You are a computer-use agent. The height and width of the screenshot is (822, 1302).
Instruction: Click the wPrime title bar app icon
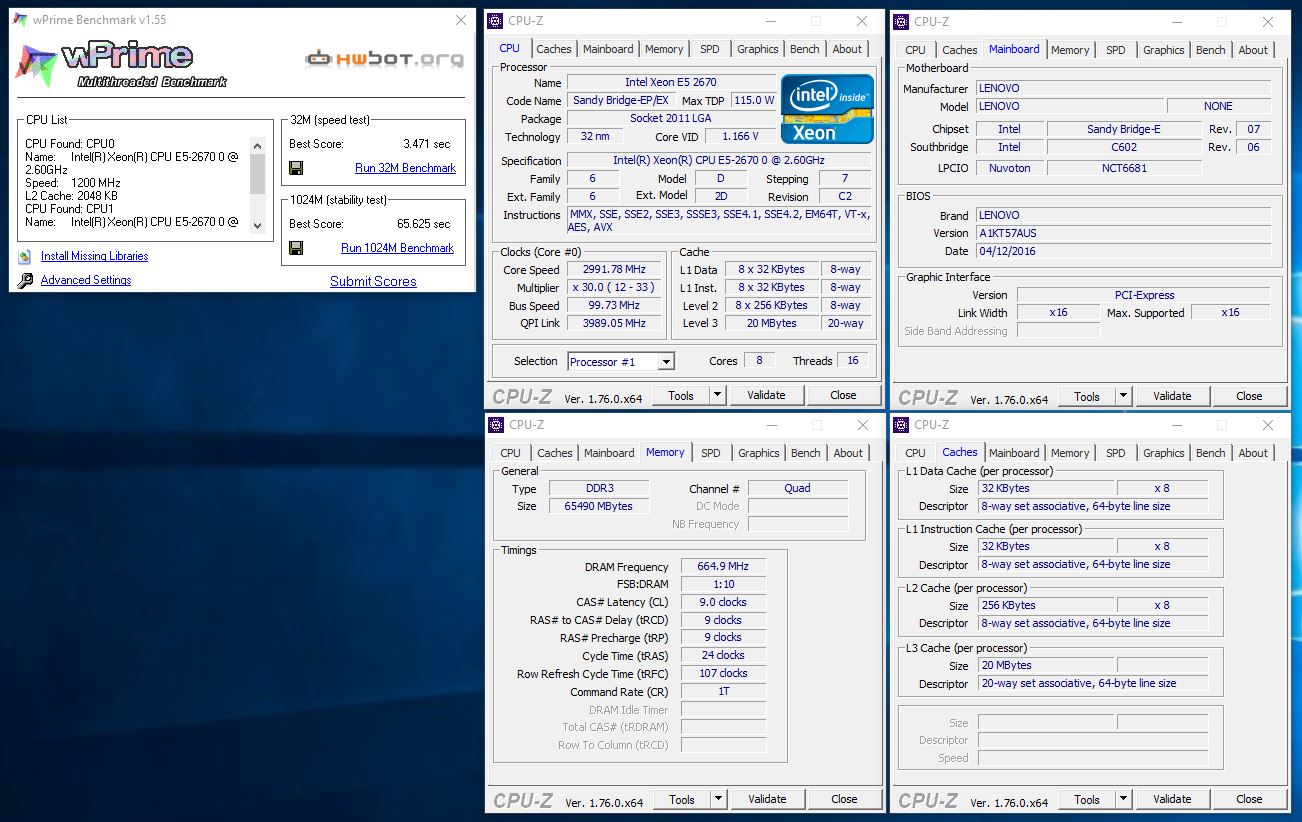pyautogui.click(x=20, y=20)
